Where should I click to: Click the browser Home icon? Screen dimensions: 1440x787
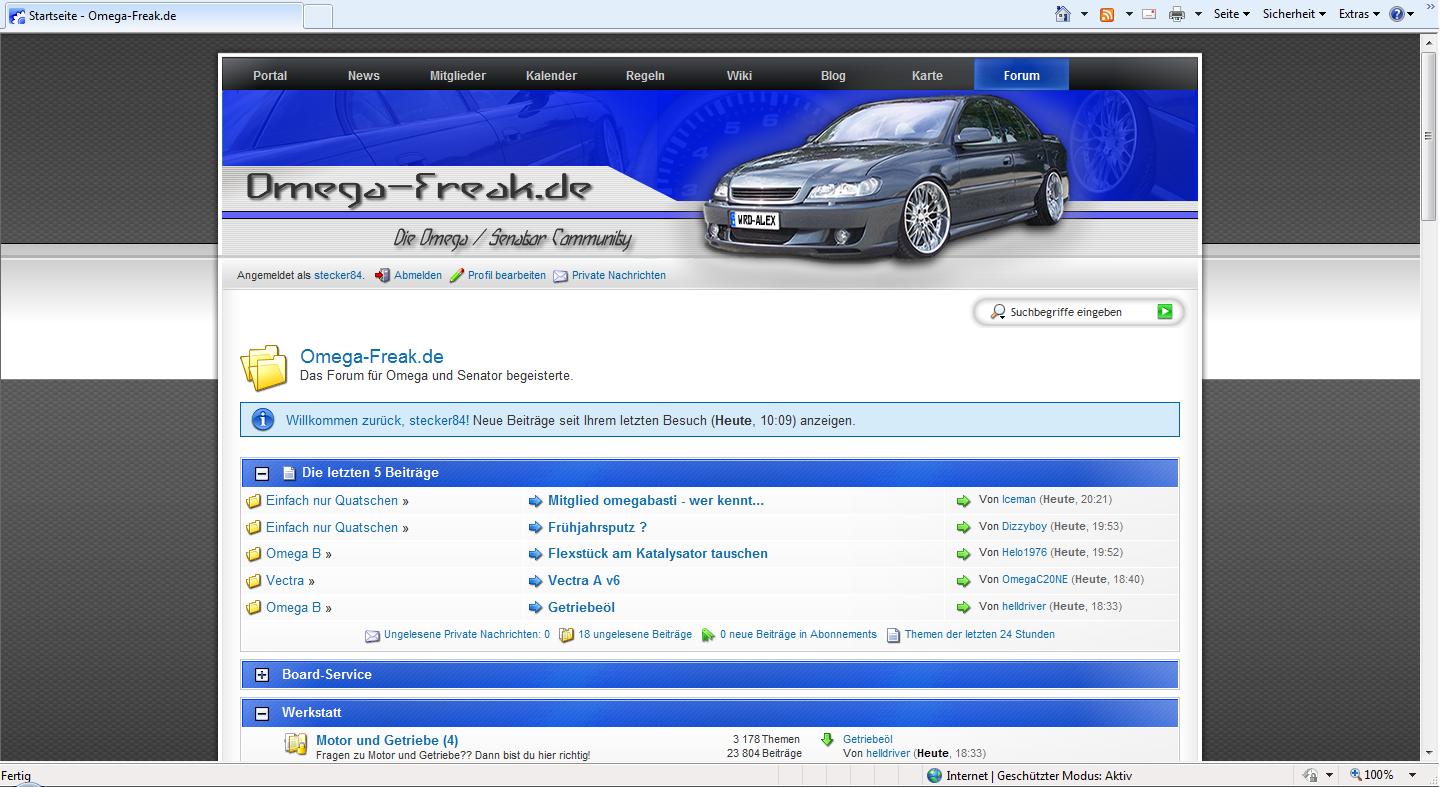1063,14
